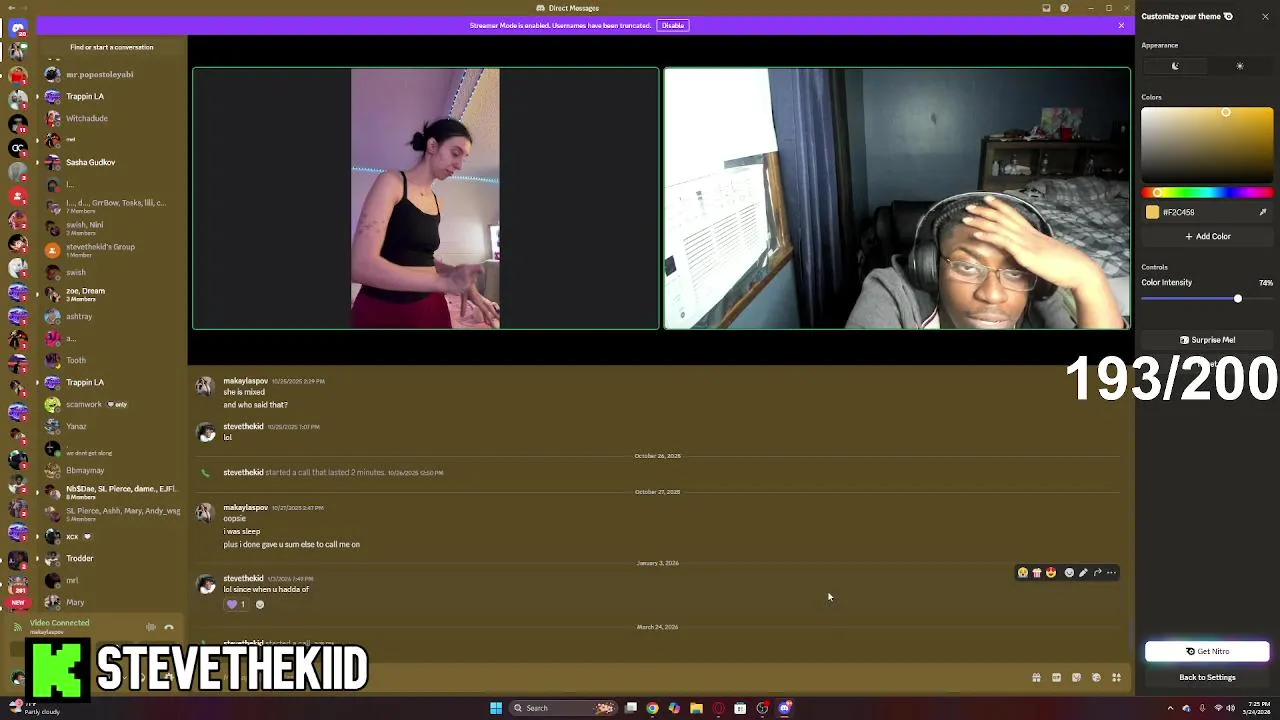Open Bbmaymay direct message

point(112,470)
